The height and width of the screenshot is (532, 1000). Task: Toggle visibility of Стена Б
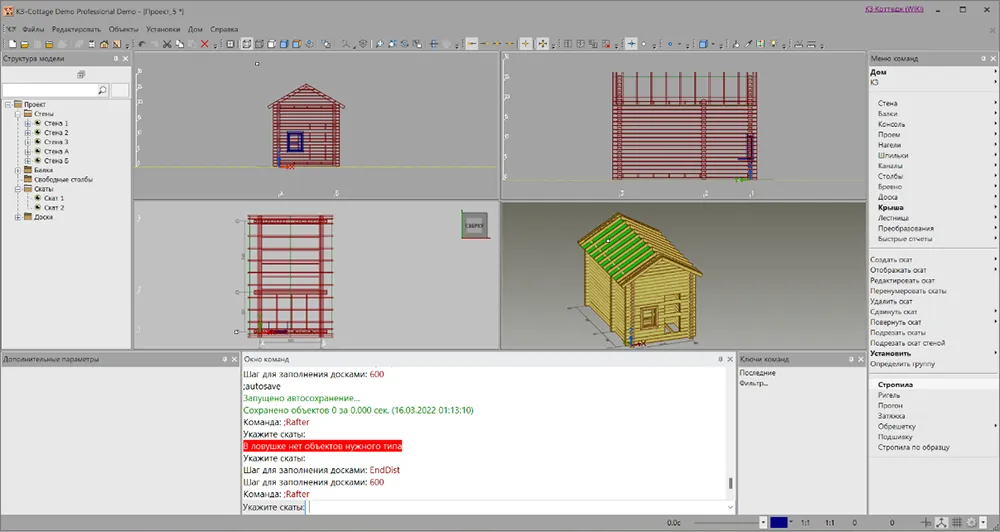coord(38,161)
